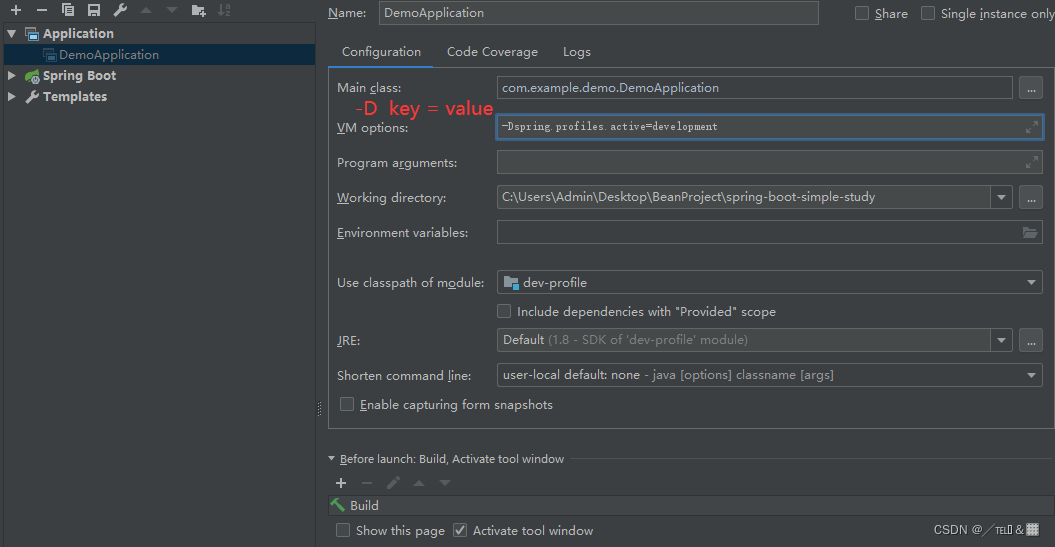
Task: Expand the Spring Boot tree node
Action: [x=11, y=75]
